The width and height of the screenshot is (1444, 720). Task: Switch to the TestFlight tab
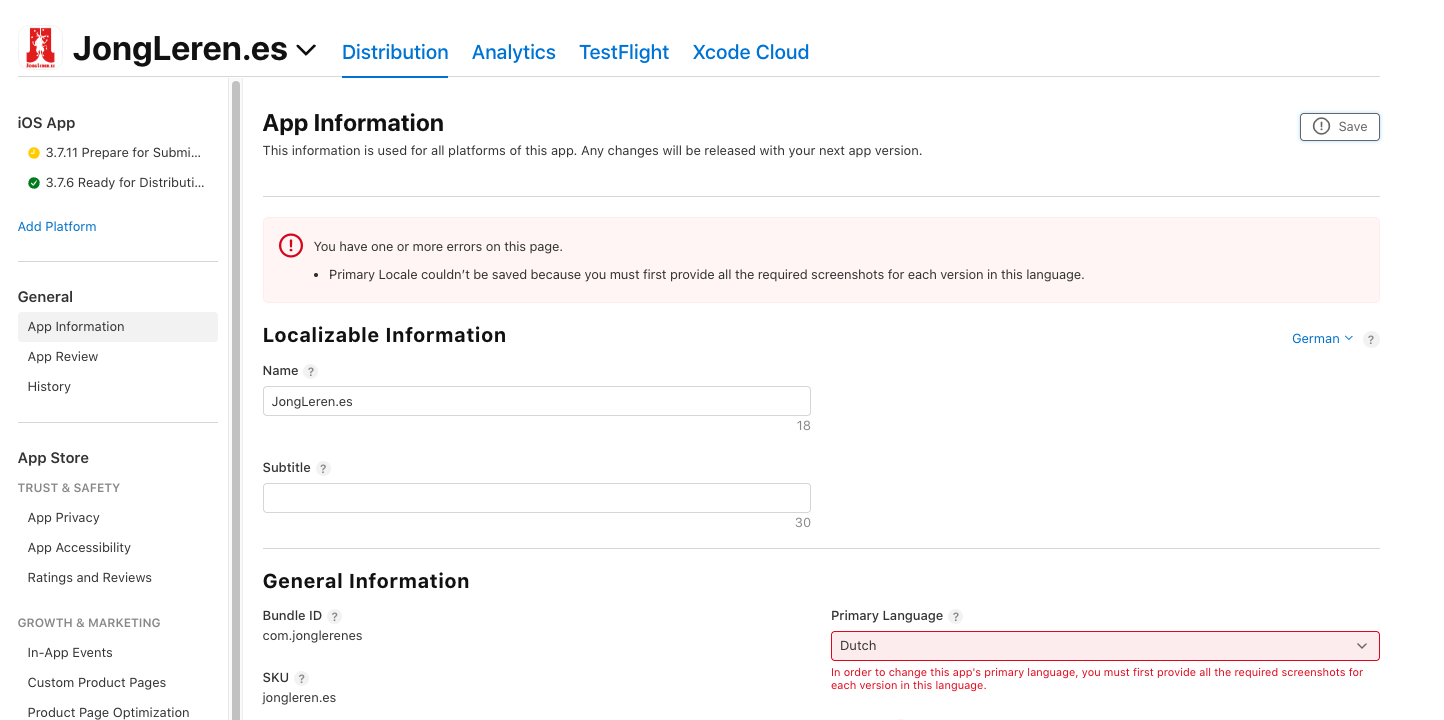[624, 52]
